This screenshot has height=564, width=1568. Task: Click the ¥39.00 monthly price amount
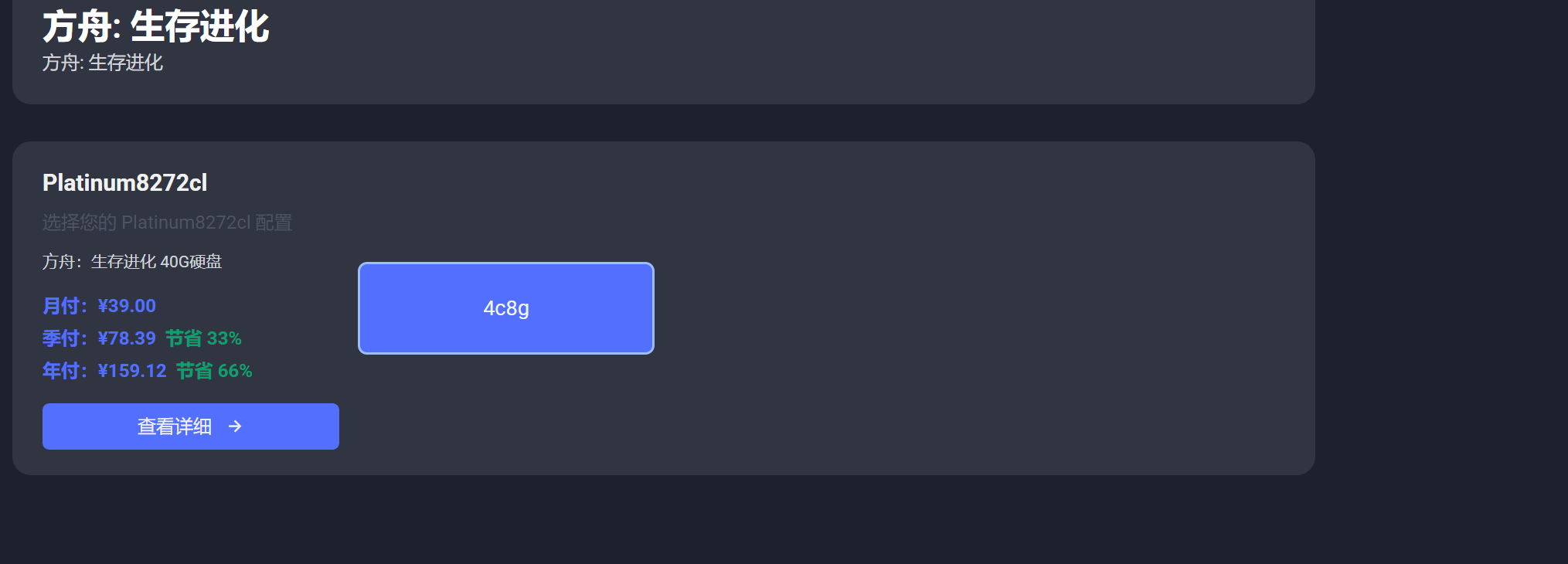(127, 306)
